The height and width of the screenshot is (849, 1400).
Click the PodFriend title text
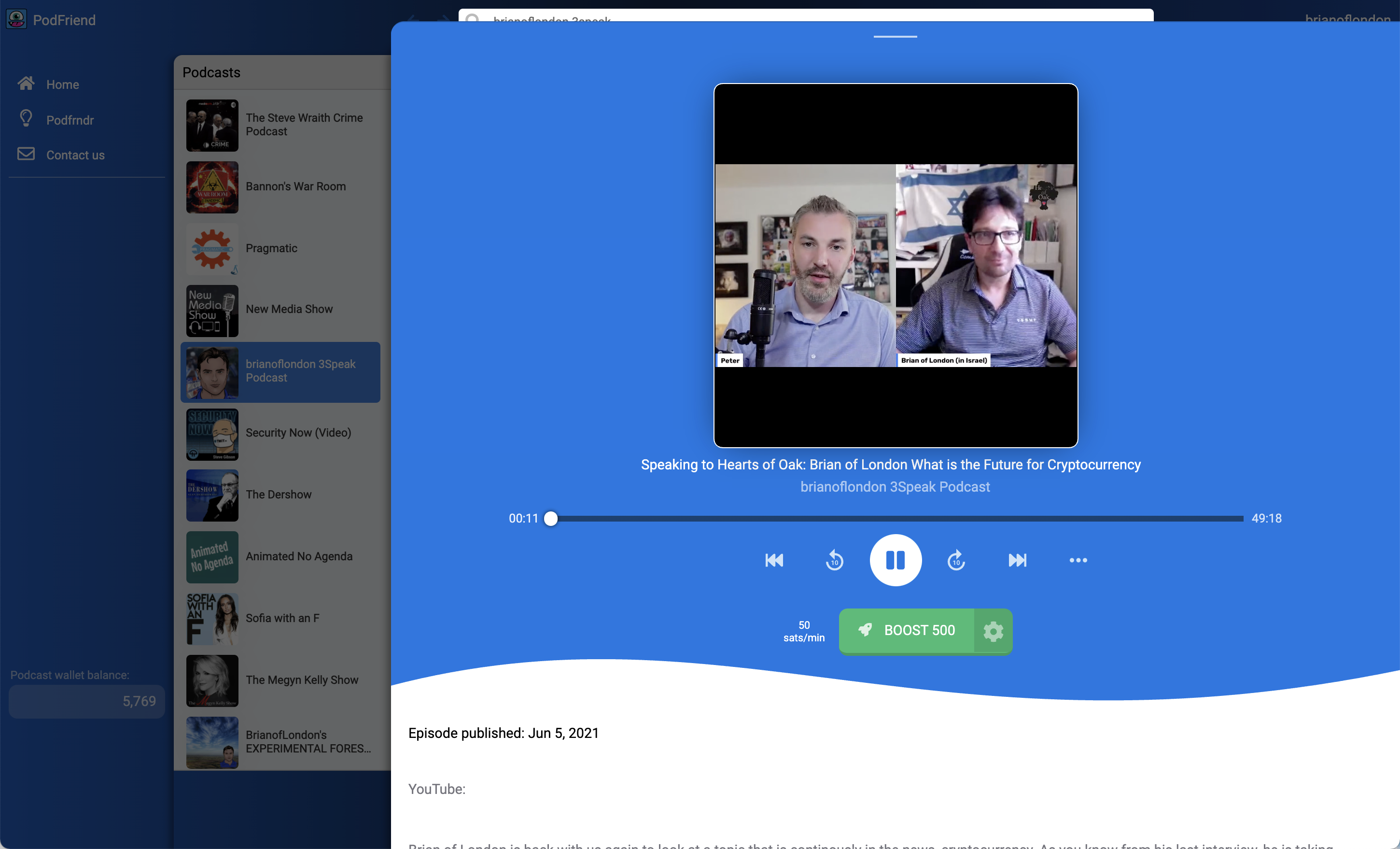coord(64,20)
